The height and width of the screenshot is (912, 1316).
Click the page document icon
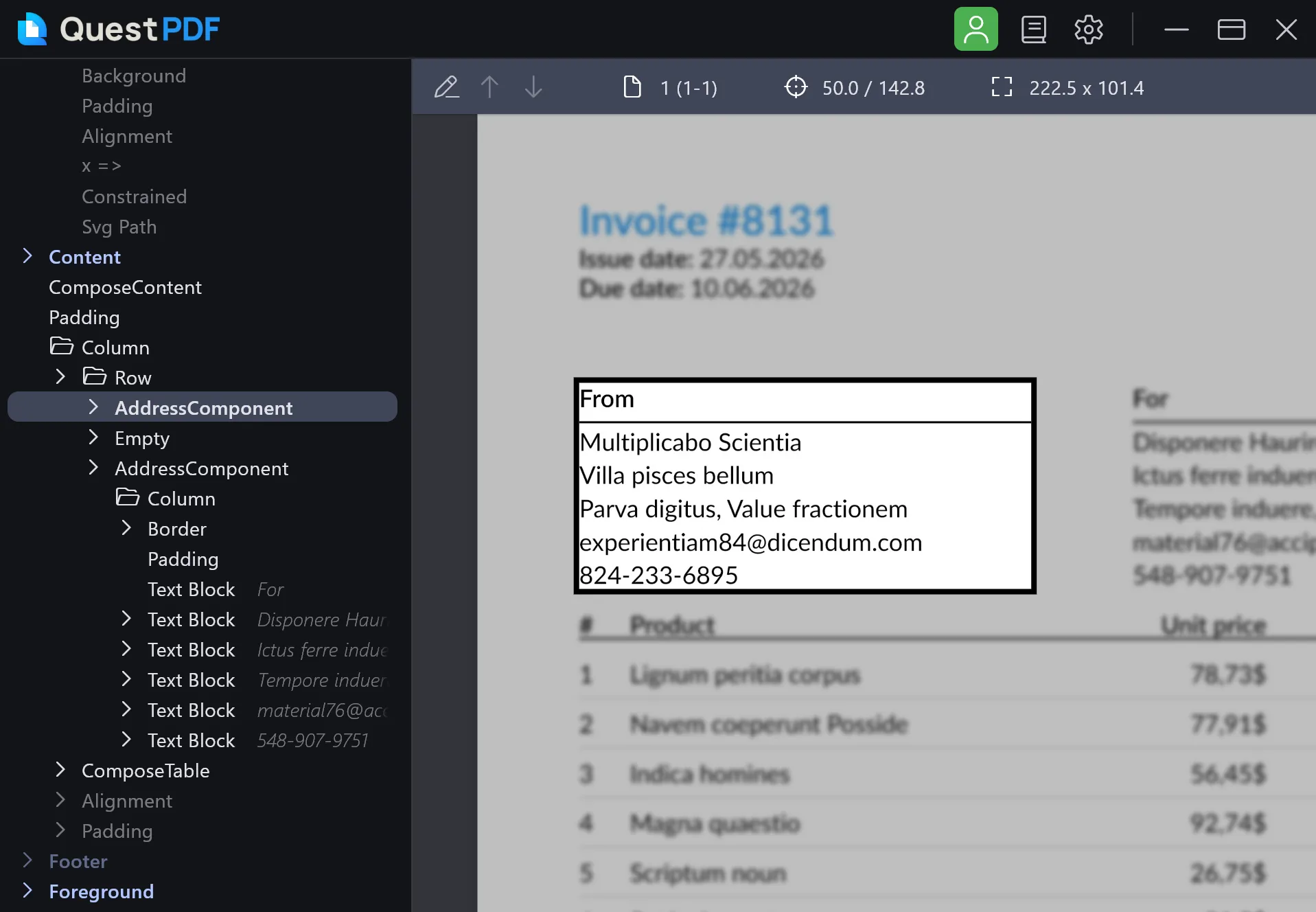pyautogui.click(x=632, y=87)
